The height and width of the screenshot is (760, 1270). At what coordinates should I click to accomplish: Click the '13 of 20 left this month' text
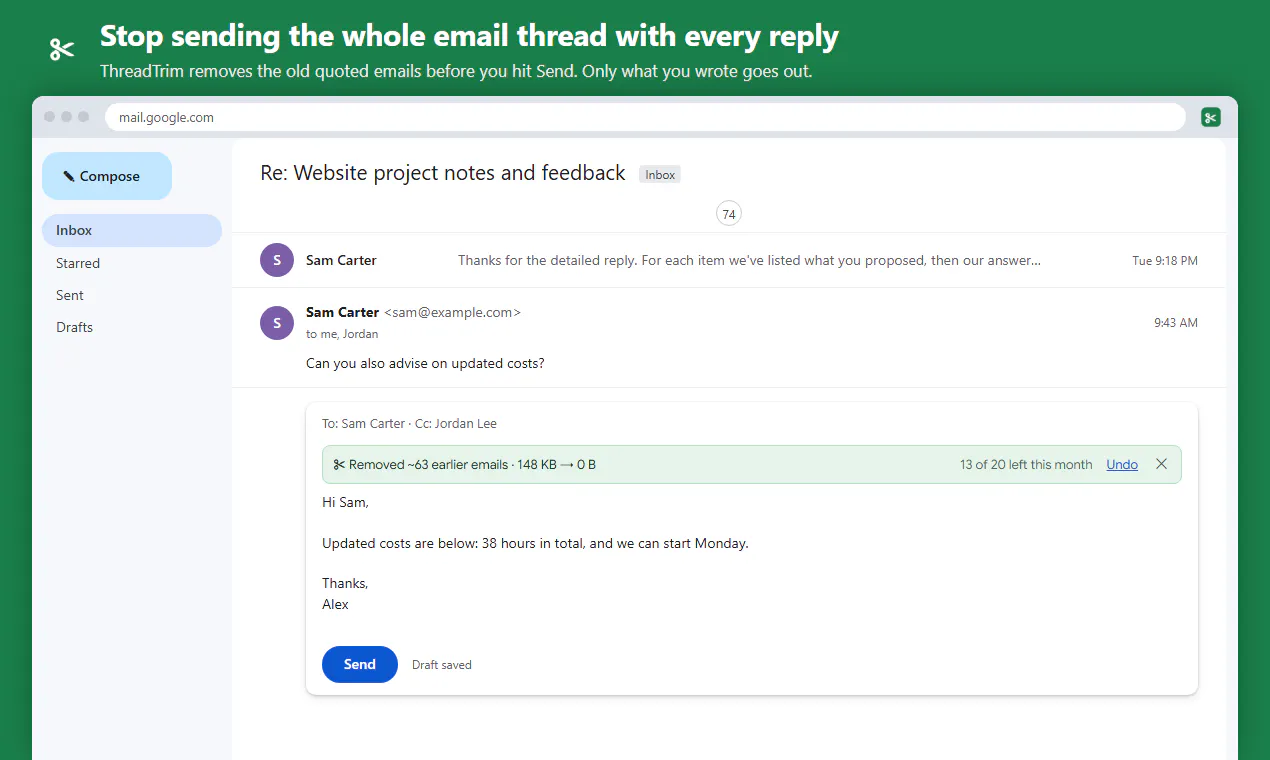(x=1026, y=464)
